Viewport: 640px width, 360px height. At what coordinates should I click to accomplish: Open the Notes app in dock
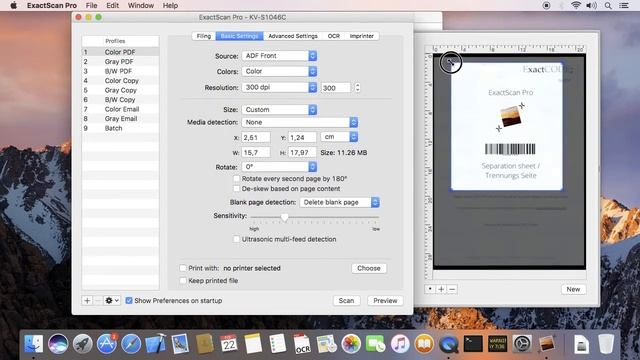[x=253, y=344]
